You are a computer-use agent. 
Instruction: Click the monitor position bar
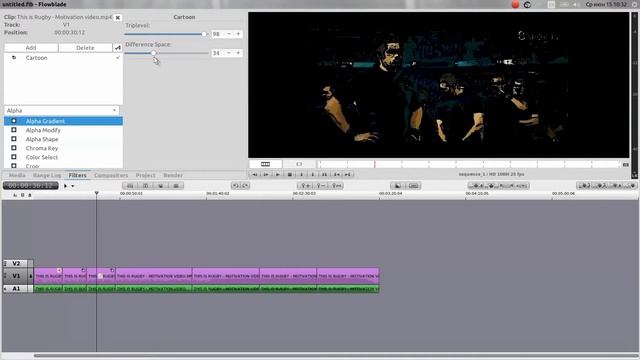click(x=469, y=164)
